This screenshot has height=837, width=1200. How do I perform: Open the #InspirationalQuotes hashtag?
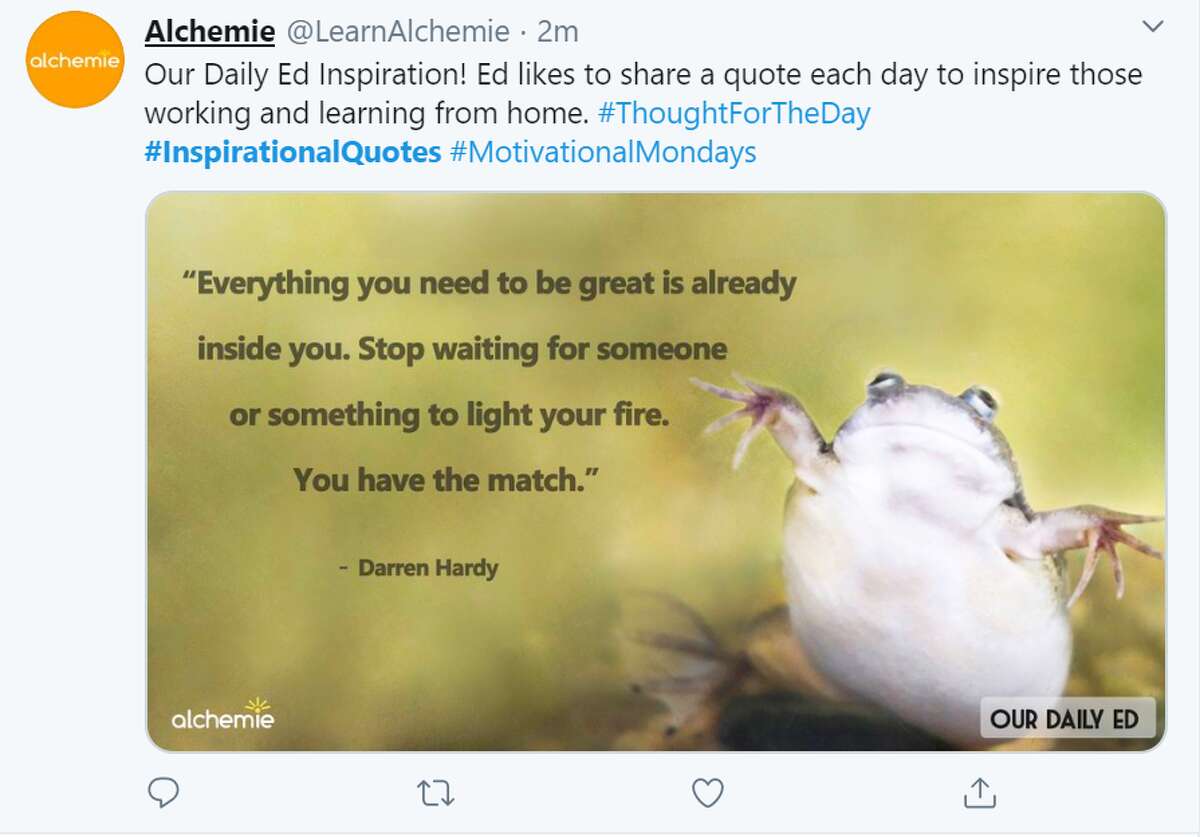click(x=294, y=152)
